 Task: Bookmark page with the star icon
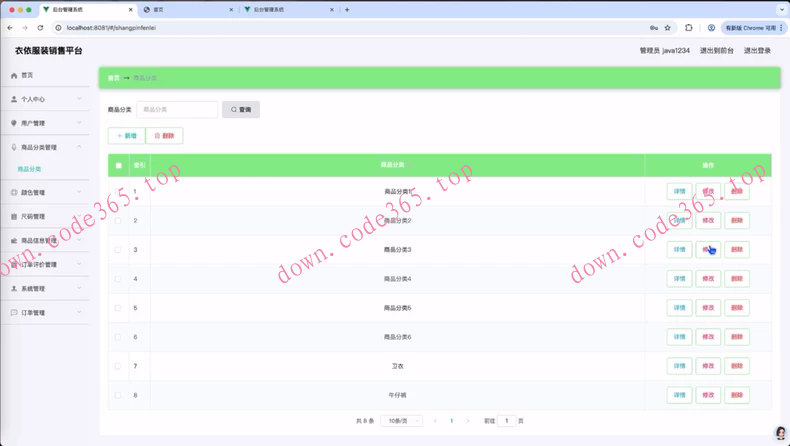pyautogui.click(x=668, y=28)
